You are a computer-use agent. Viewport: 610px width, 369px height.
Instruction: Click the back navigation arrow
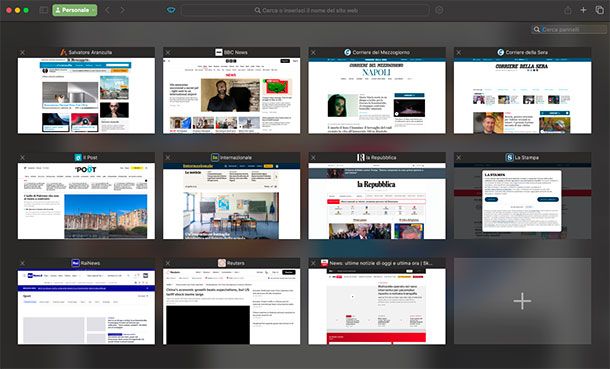[x=108, y=10]
